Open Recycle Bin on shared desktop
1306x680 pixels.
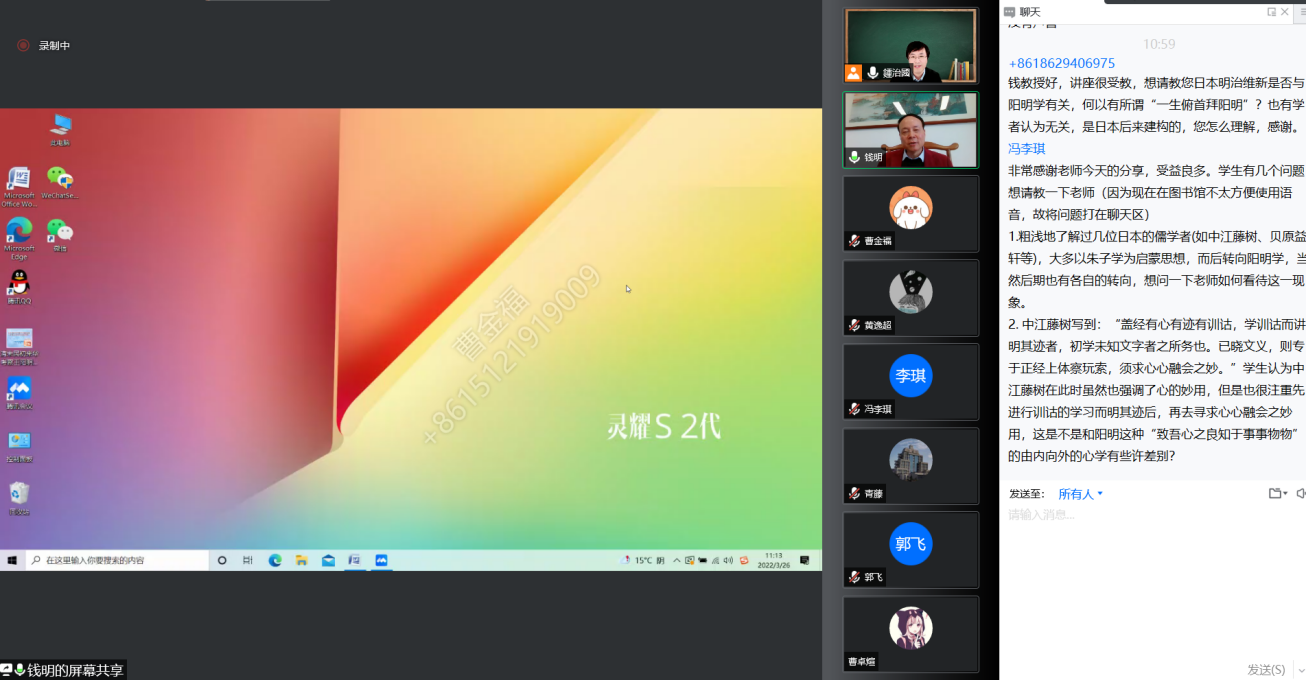coord(19,498)
